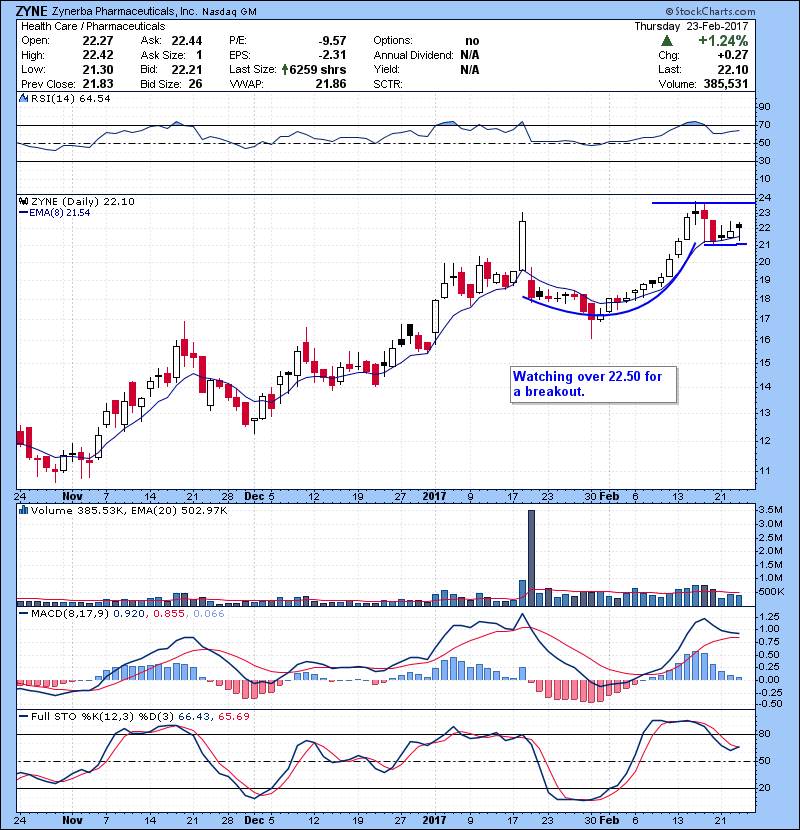Click the 'Nov' label on bottom date axis
The image size is (800, 830).
(72, 820)
